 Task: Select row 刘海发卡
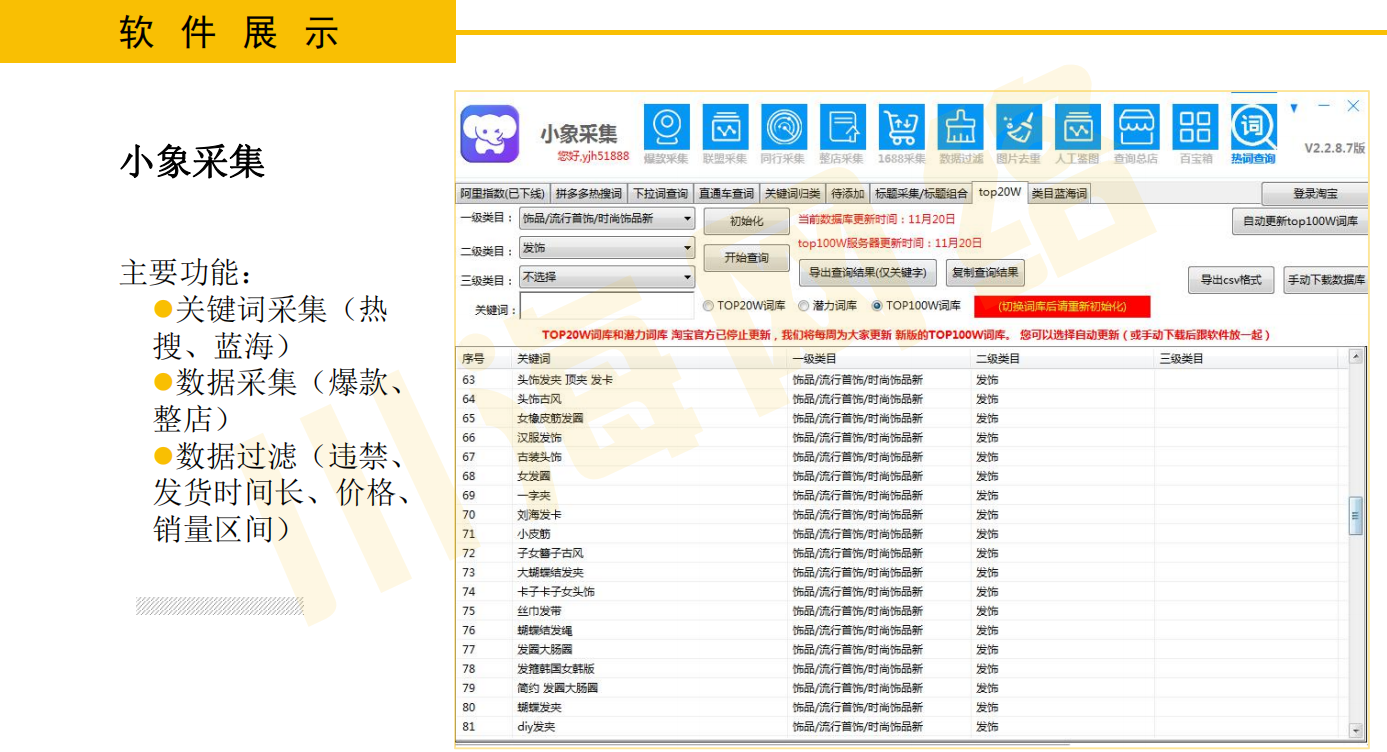(902, 515)
